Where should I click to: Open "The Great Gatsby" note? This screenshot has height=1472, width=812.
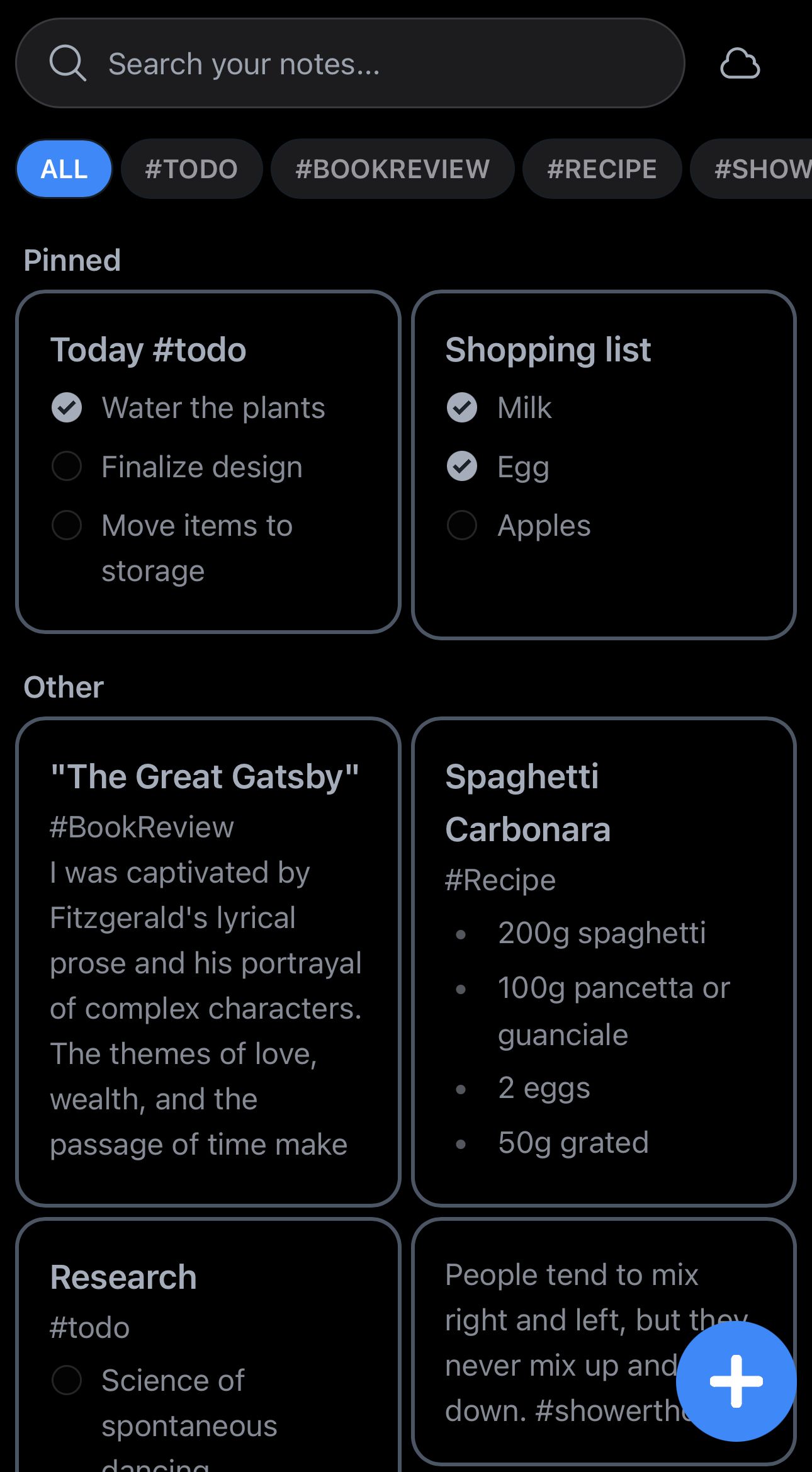click(x=205, y=776)
